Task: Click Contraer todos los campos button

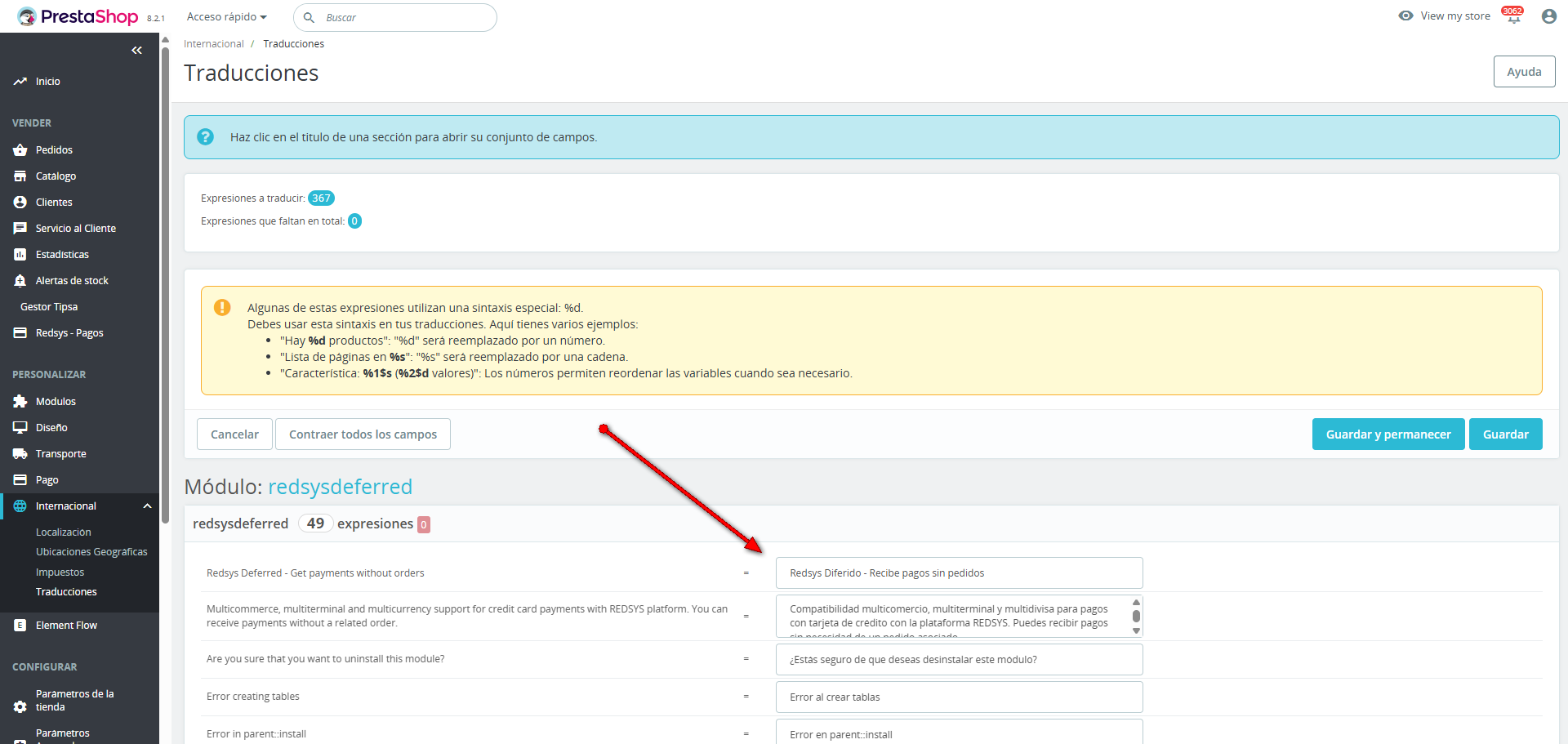Action: [363, 434]
